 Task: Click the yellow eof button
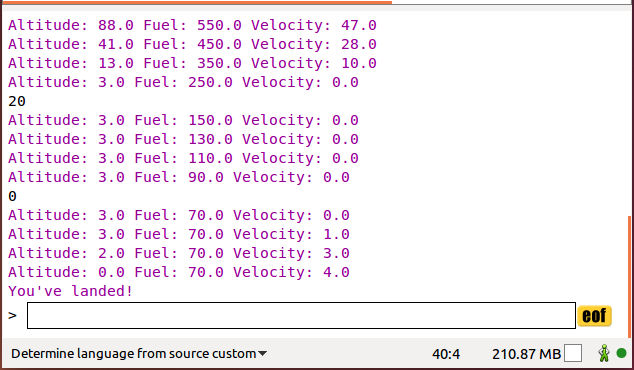(x=594, y=316)
